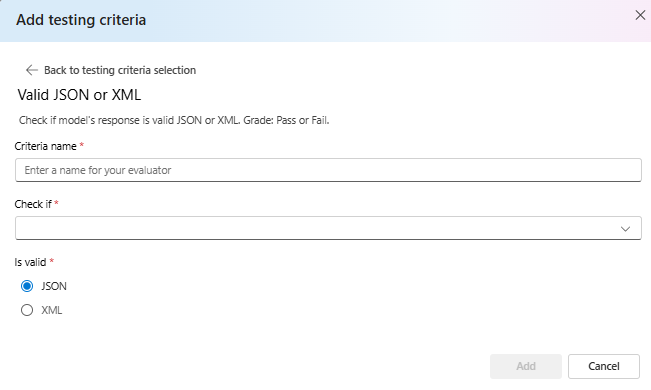Close the Add testing criteria dialog
Screen dimensions: 651x390
(x=640, y=15)
